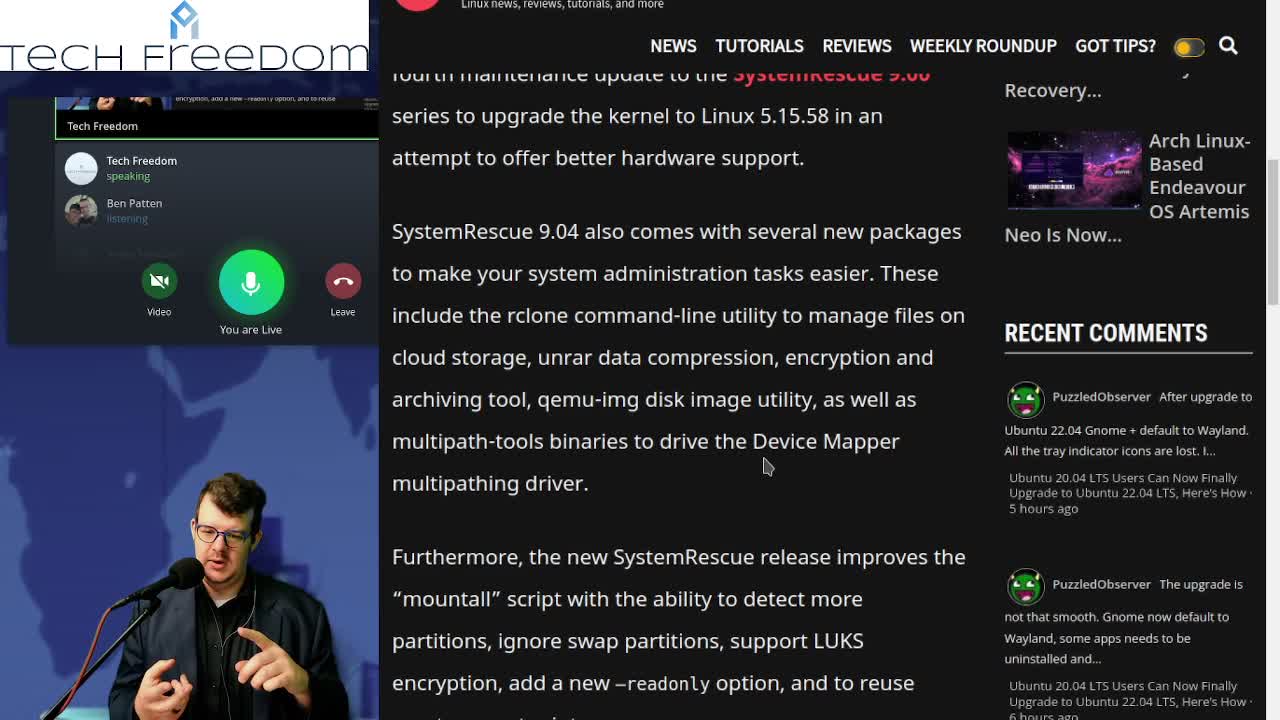Click the 'listening' status under Ben Patten
Viewport: 1280px width, 720px height.
pos(127,218)
